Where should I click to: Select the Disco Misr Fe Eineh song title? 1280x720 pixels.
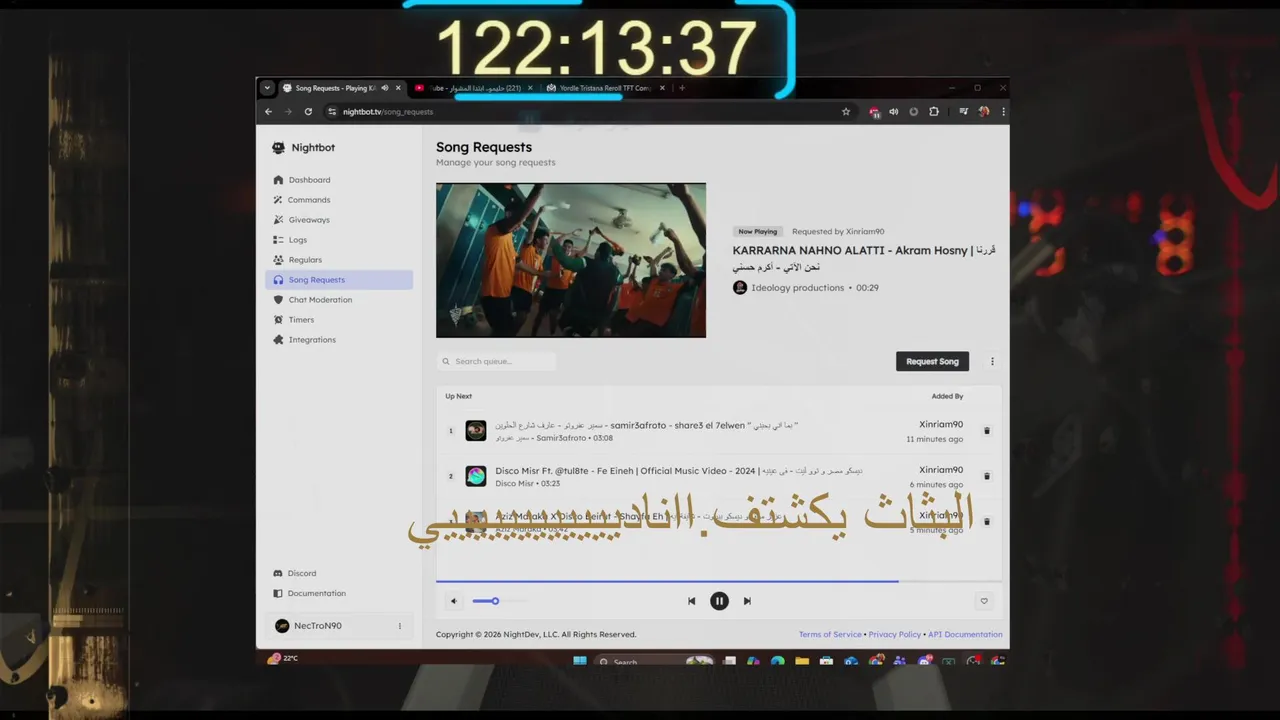[x=679, y=470]
